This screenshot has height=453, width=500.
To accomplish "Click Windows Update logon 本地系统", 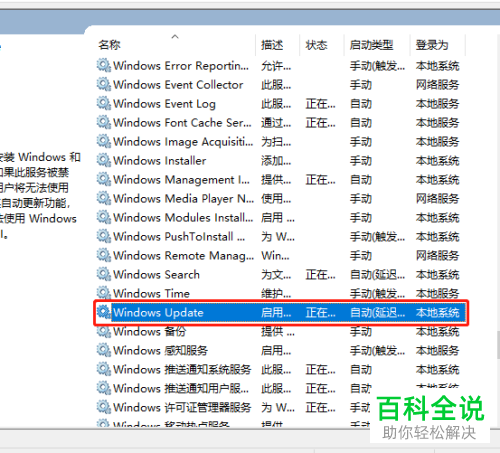I will coord(437,313).
